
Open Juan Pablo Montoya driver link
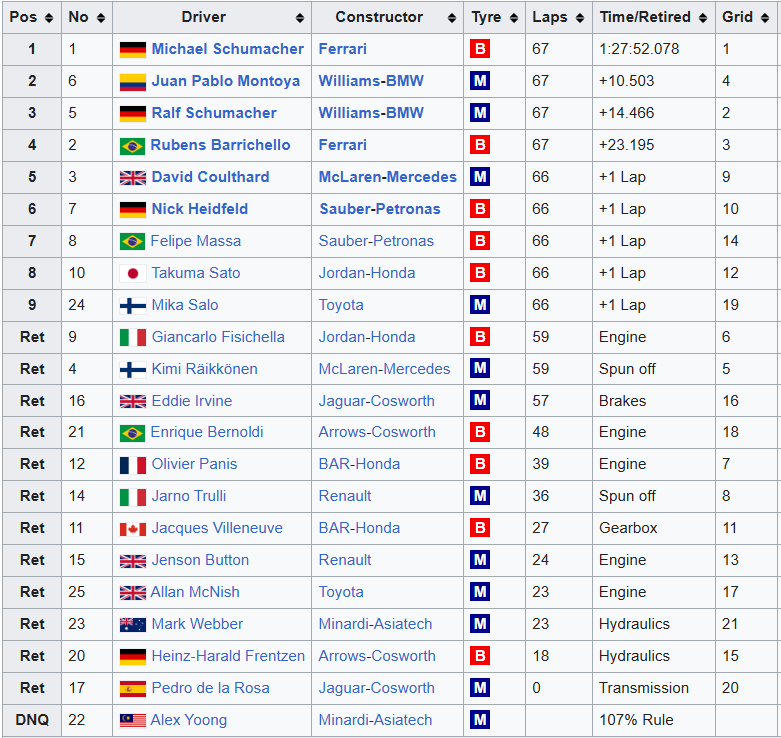[226, 81]
